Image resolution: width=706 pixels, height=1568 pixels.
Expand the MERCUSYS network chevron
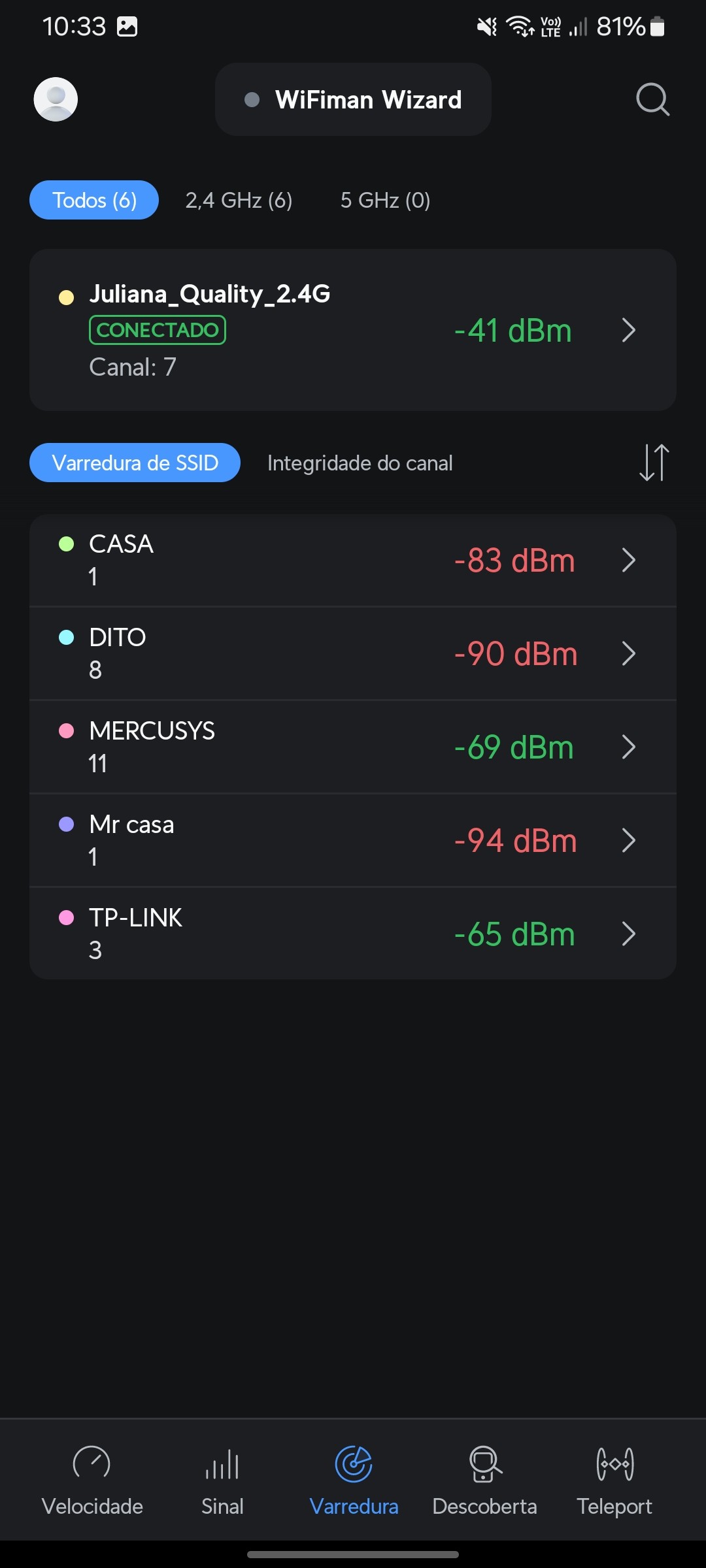tap(628, 747)
